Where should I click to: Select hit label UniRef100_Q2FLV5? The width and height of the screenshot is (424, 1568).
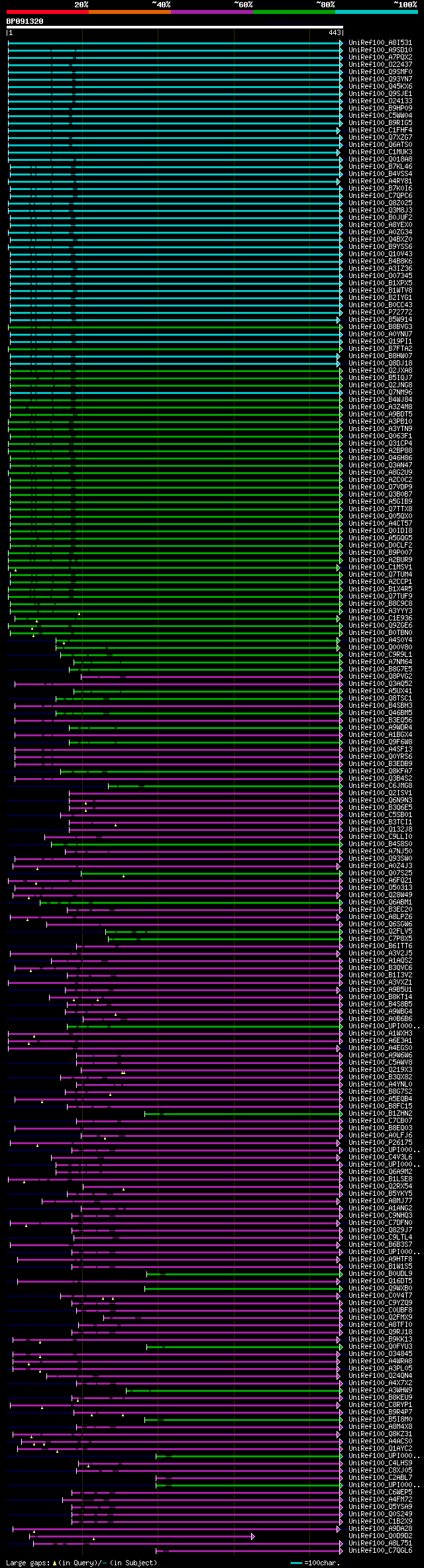380,932
